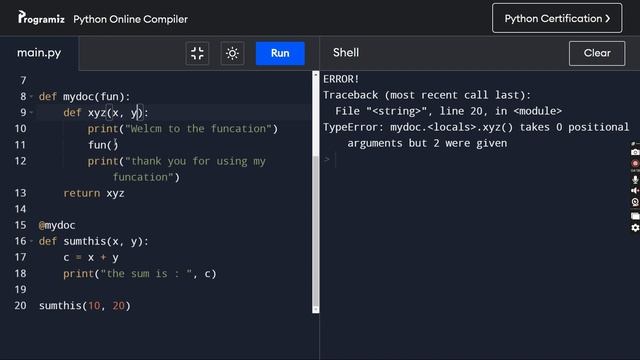
Task: Click the print "Welcm to the funcation" line
Action: pos(182,129)
